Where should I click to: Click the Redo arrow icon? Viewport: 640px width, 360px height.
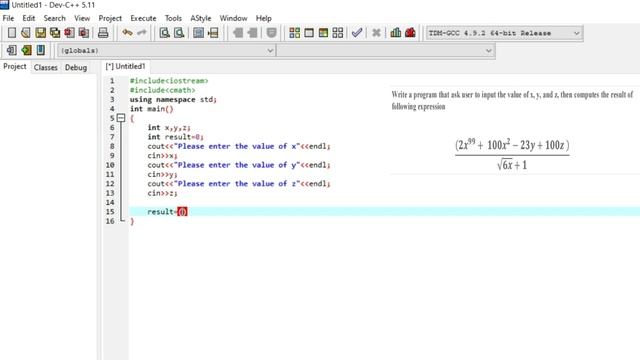(142, 33)
